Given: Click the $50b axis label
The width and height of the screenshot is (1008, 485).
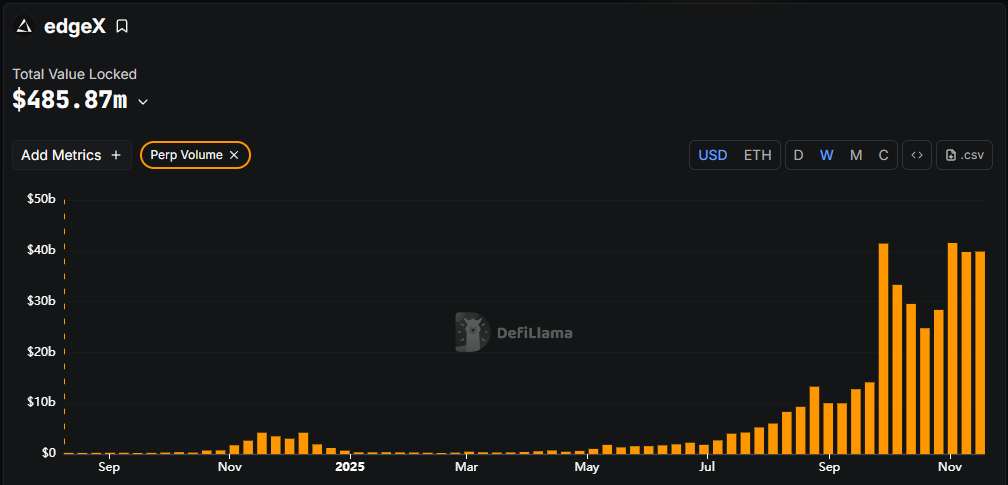Looking at the screenshot, I should 41,199.
